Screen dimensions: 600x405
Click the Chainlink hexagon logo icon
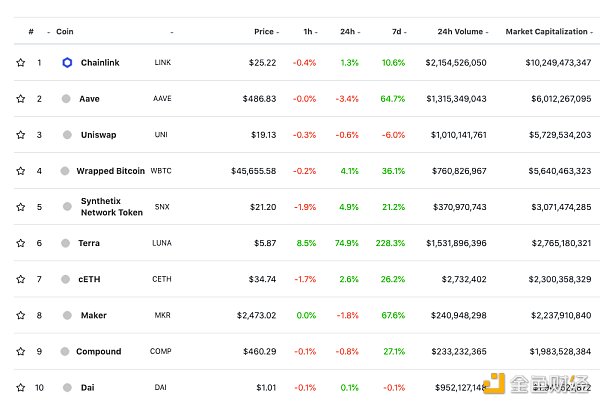coord(67,62)
